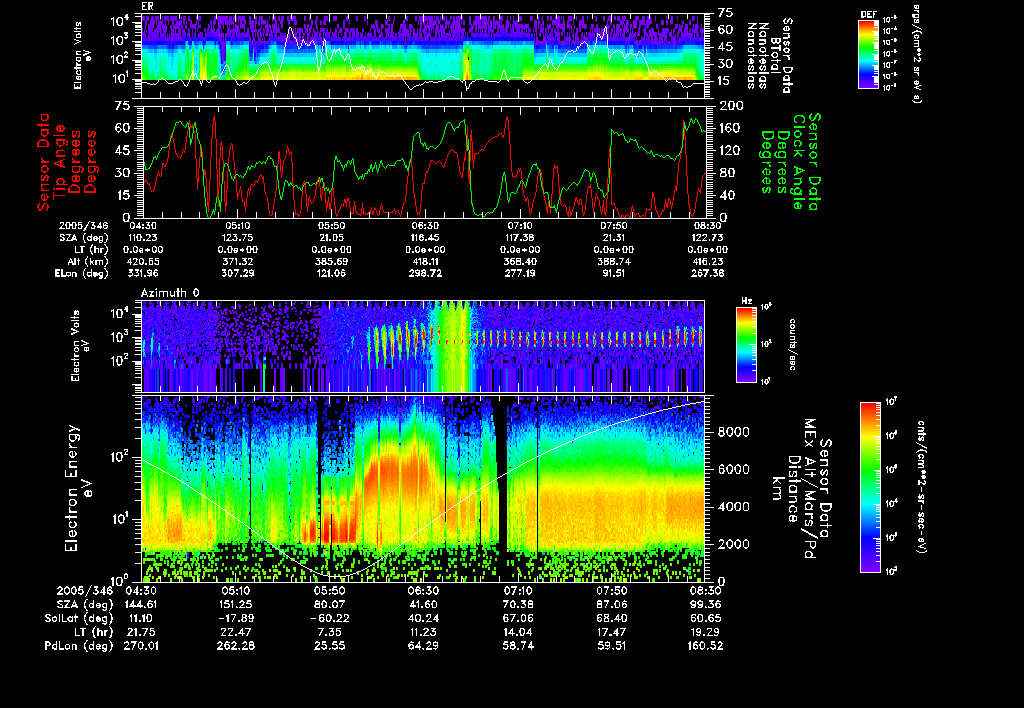
Task: Click the Hz counts/sec color bar
Action: coord(746,344)
